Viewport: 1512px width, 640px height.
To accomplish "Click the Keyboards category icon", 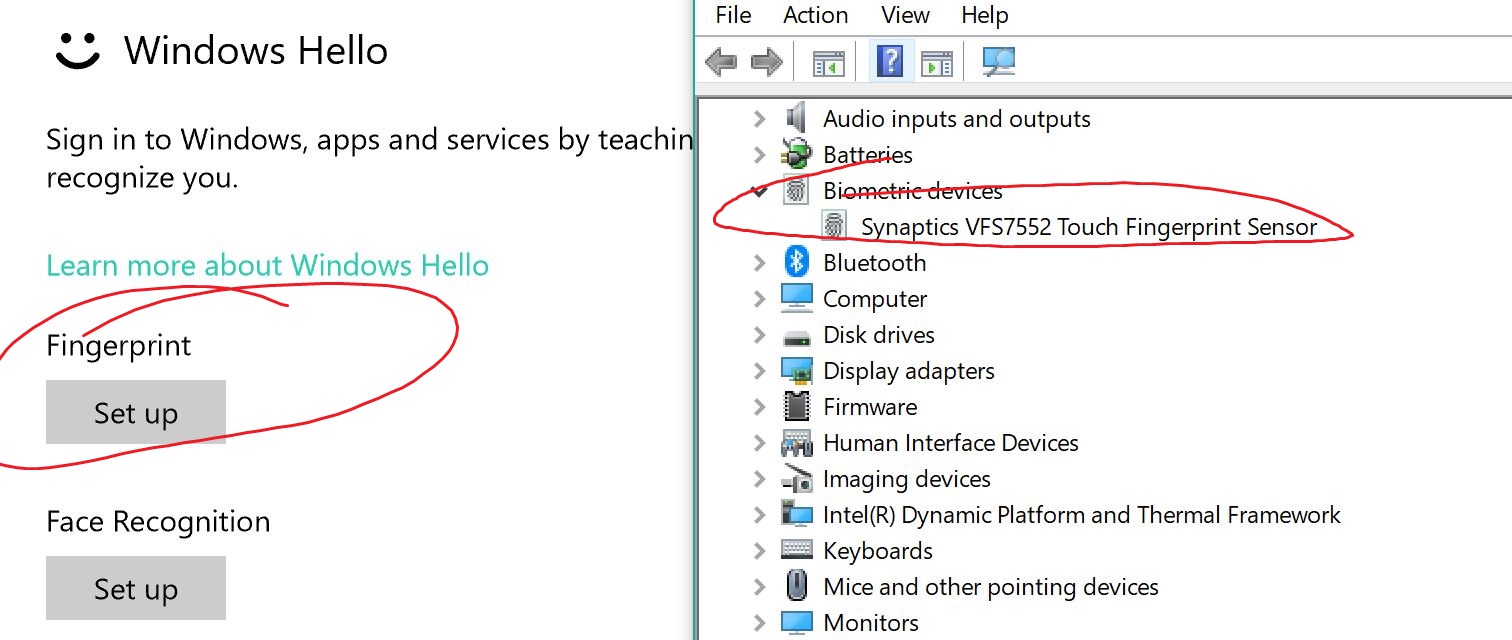I will pyautogui.click(x=797, y=551).
